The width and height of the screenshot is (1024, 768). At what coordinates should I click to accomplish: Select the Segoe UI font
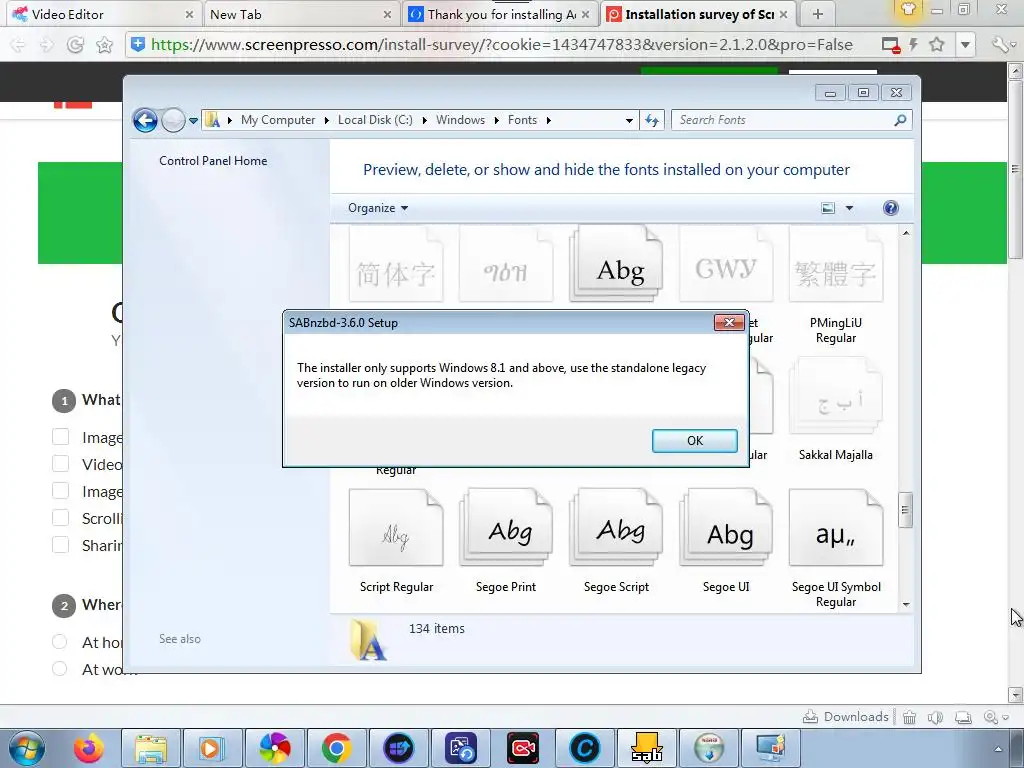[726, 541]
